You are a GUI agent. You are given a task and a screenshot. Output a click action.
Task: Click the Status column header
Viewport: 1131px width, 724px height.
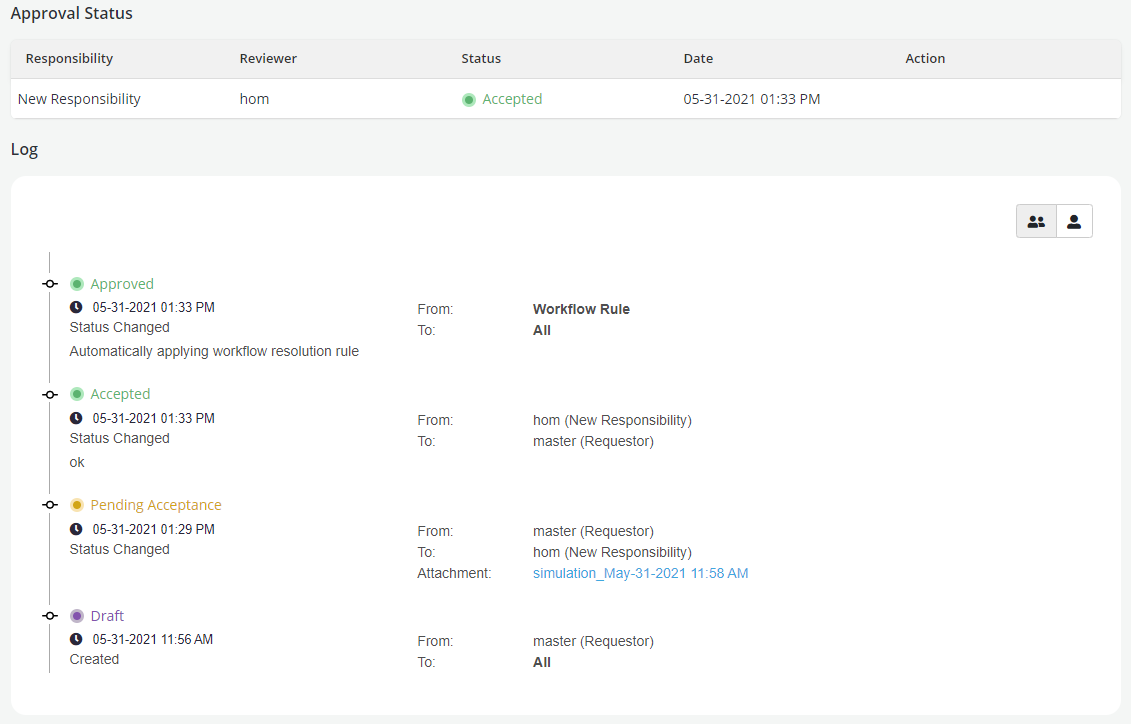pos(481,59)
